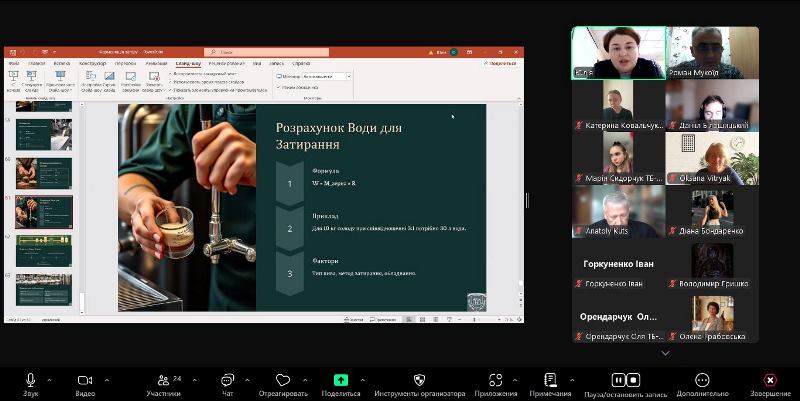Switch to the Справка ribbon tab
800x401 pixels.
click(301, 63)
